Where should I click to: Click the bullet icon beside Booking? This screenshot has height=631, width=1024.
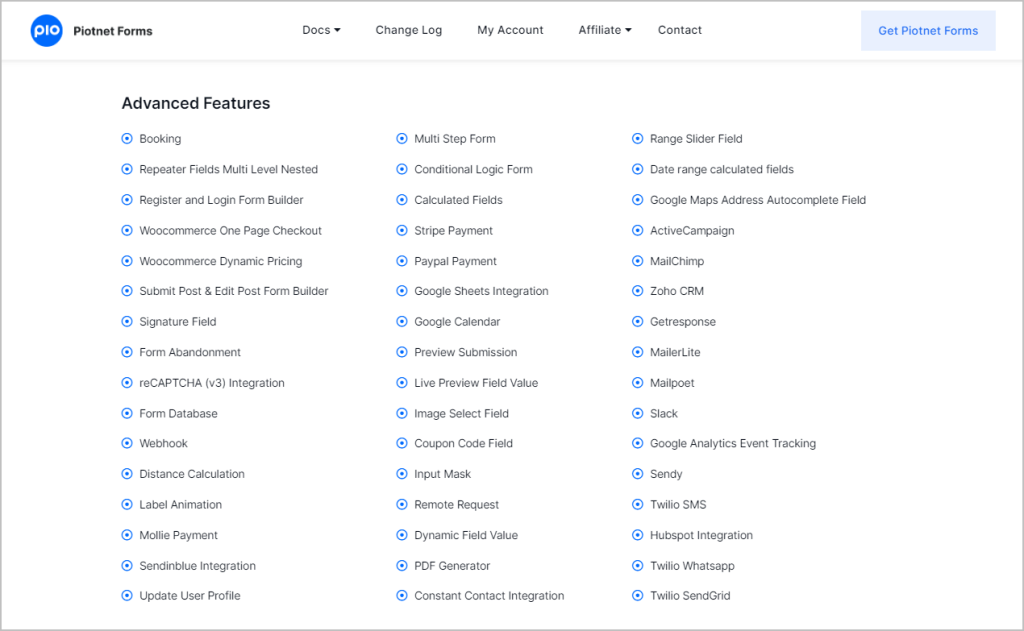tap(127, 138)
